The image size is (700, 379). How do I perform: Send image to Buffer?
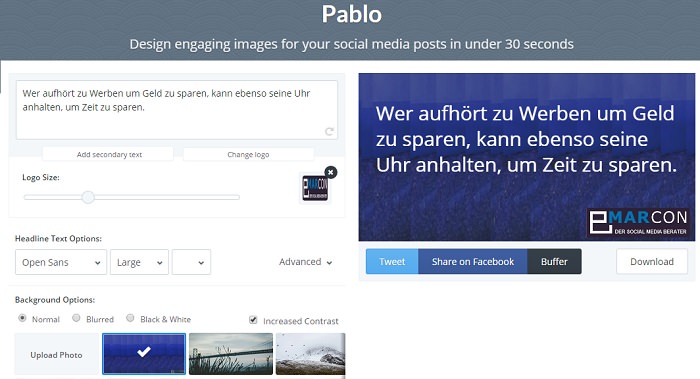click(x=554, y=262)
